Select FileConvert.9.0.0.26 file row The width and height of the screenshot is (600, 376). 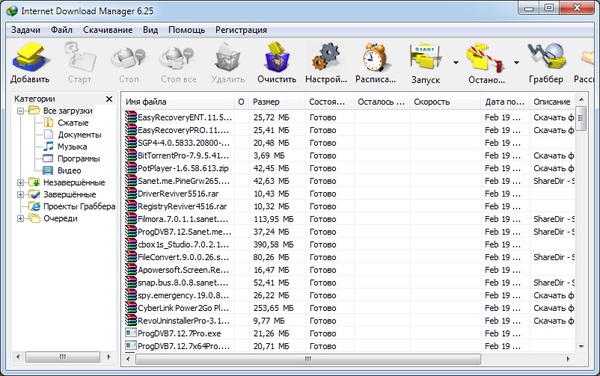tap(349, 257)
